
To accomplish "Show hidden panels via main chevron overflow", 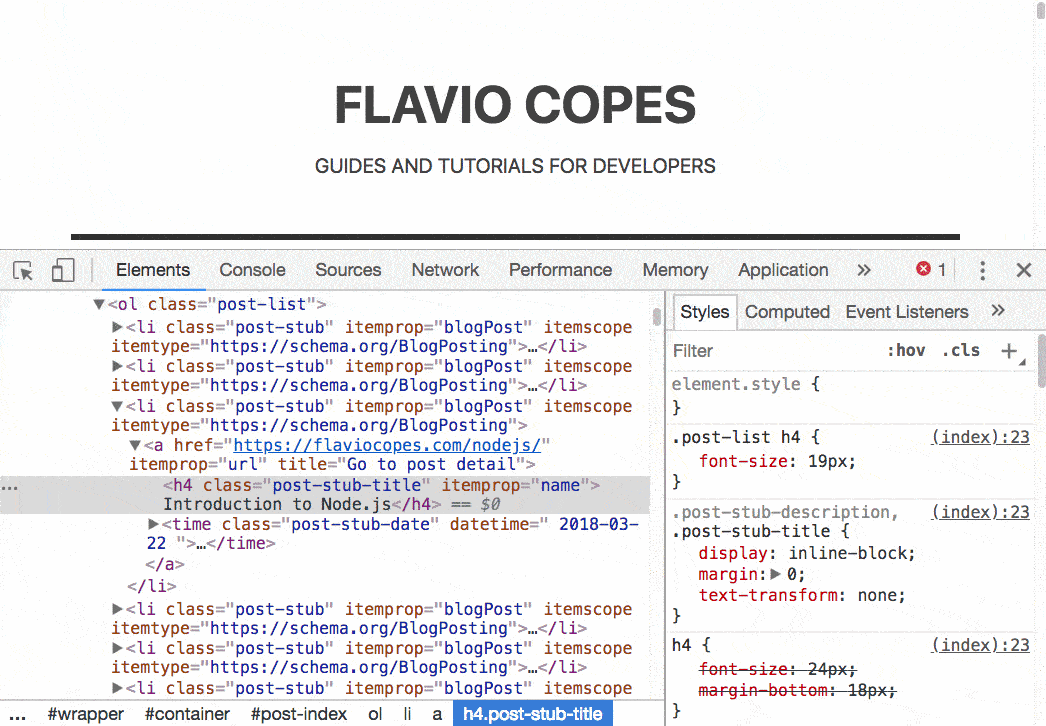I will (864, 270).
